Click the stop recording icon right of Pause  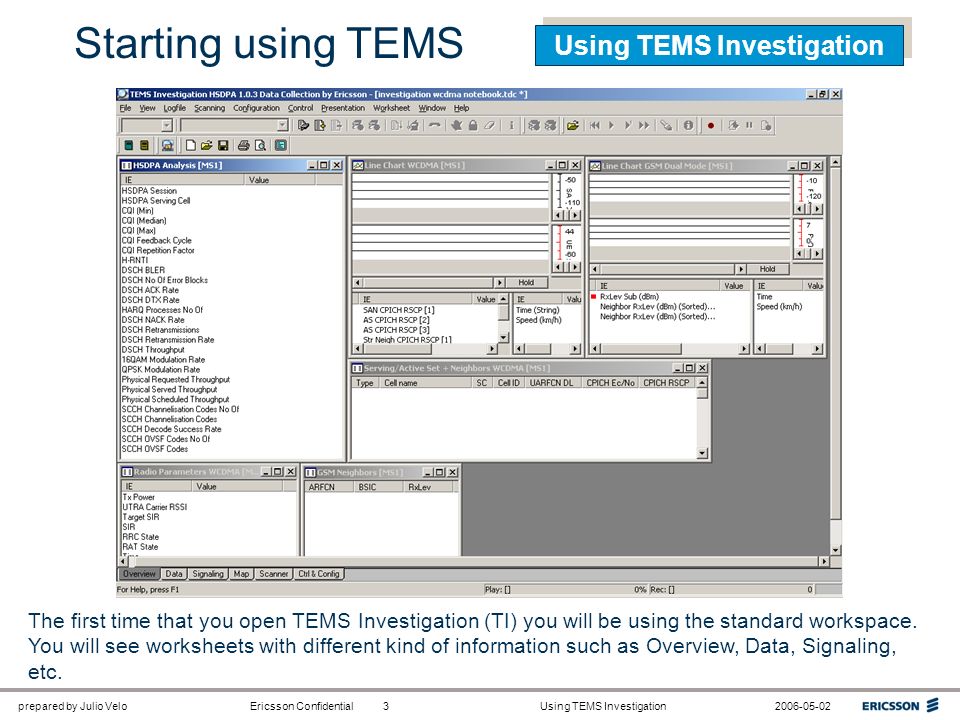(765, 126)
